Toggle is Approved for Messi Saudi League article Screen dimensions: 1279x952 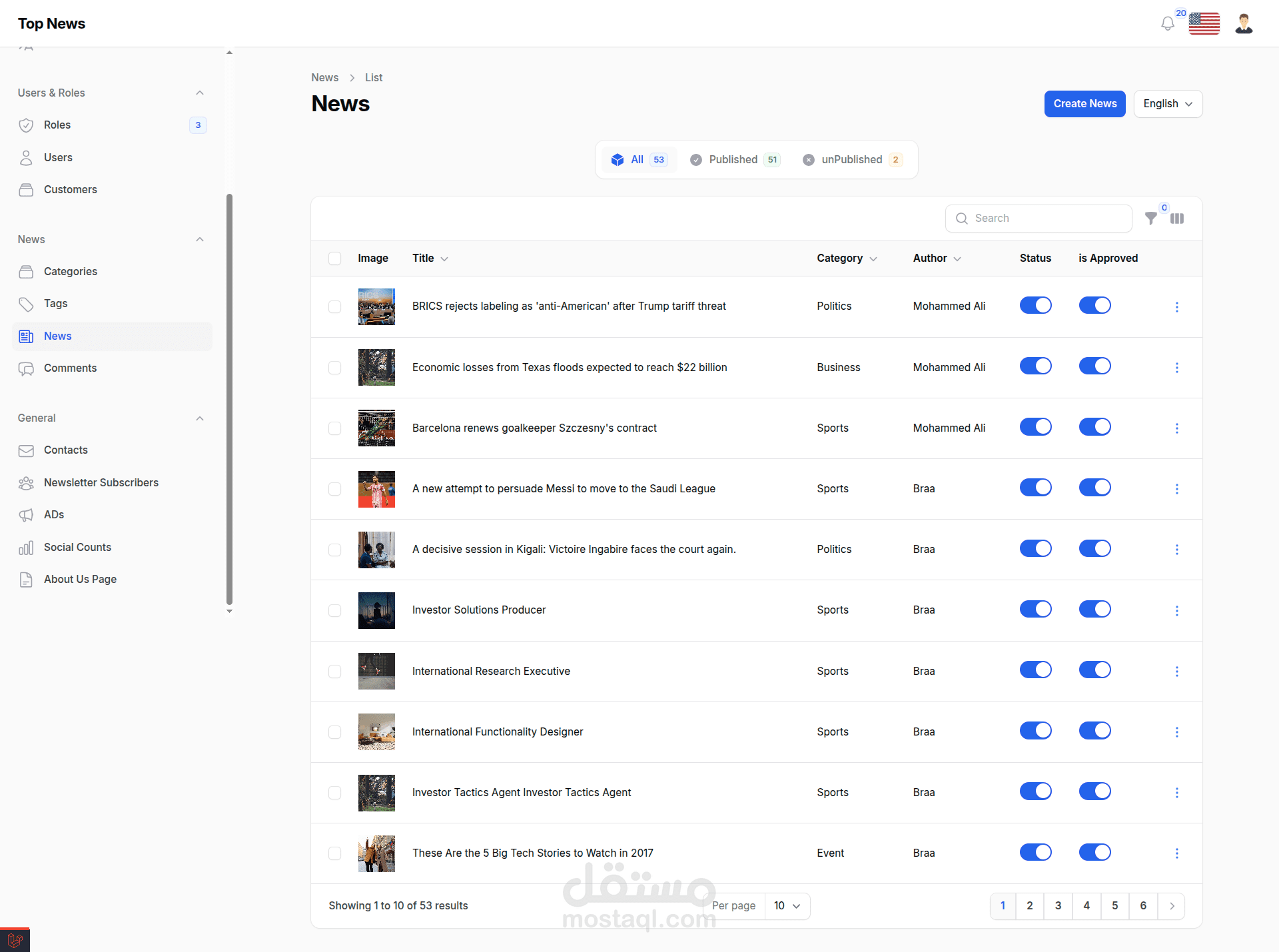1094,488
